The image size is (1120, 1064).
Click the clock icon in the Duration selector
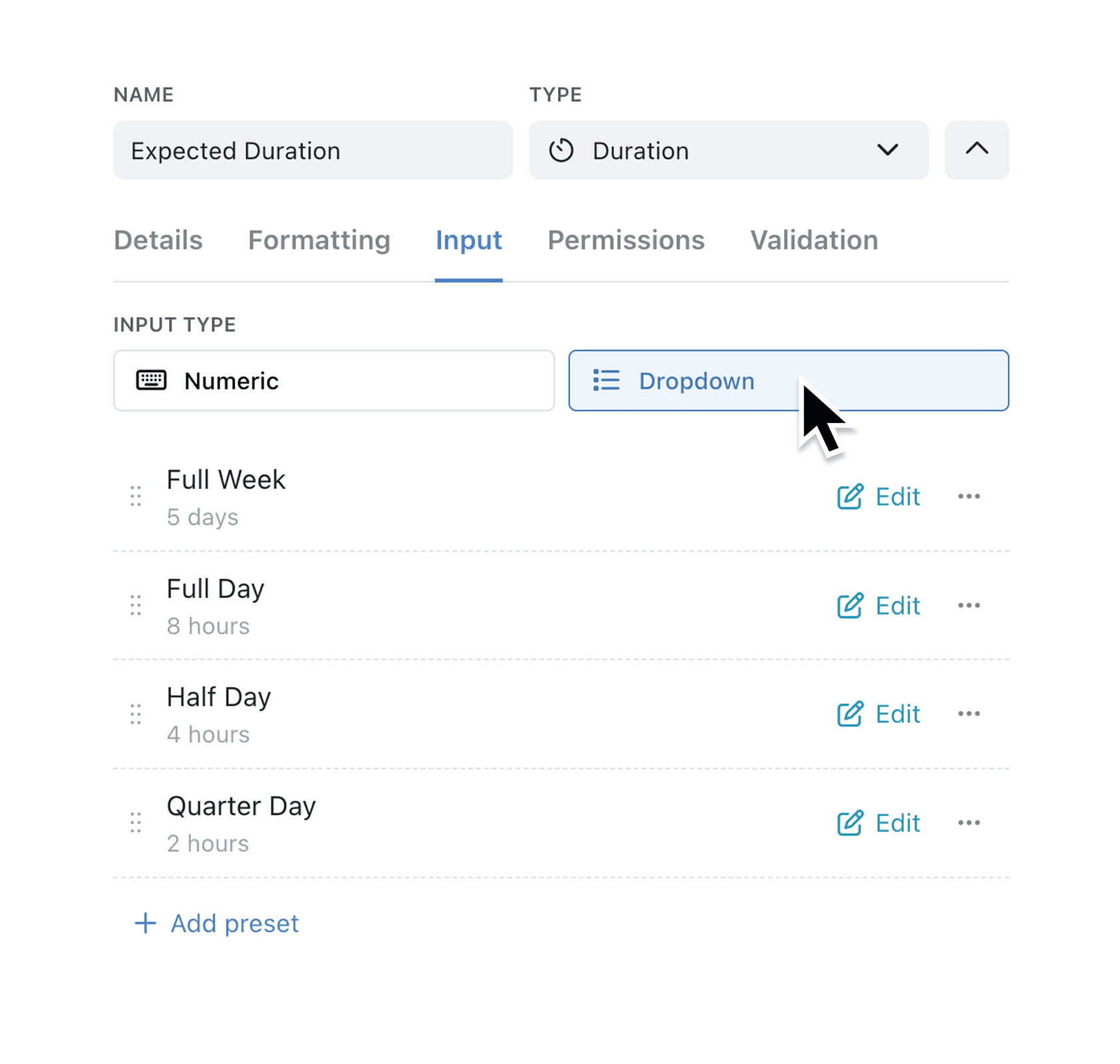562,150
